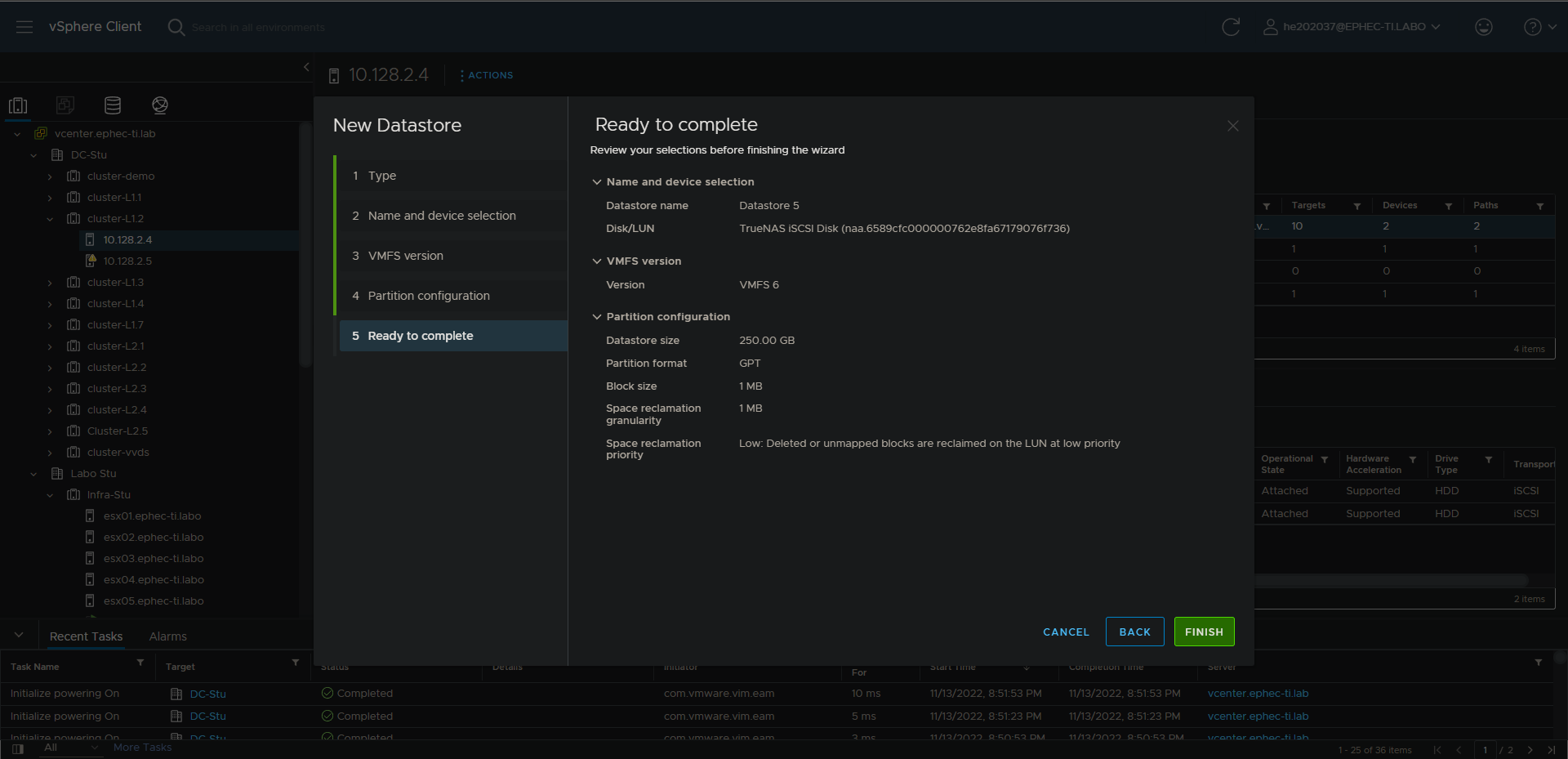The width and height of the screenshot is (1568, 759).
Task: Open user account dropdown he202037@EPHEC-TI.LABO
Action: (x=1352, y=27)
